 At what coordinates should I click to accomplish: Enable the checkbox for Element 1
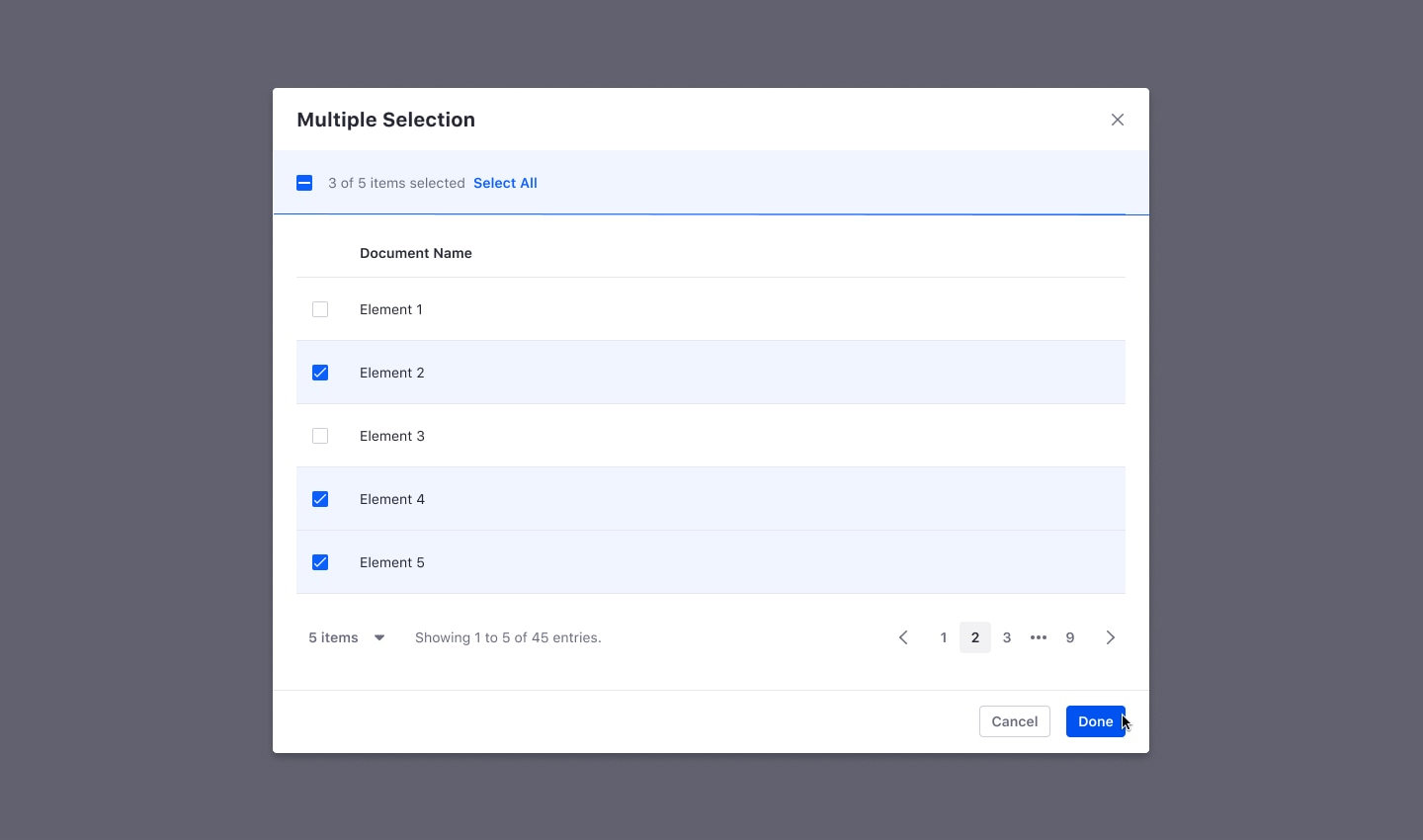point(320,309)
